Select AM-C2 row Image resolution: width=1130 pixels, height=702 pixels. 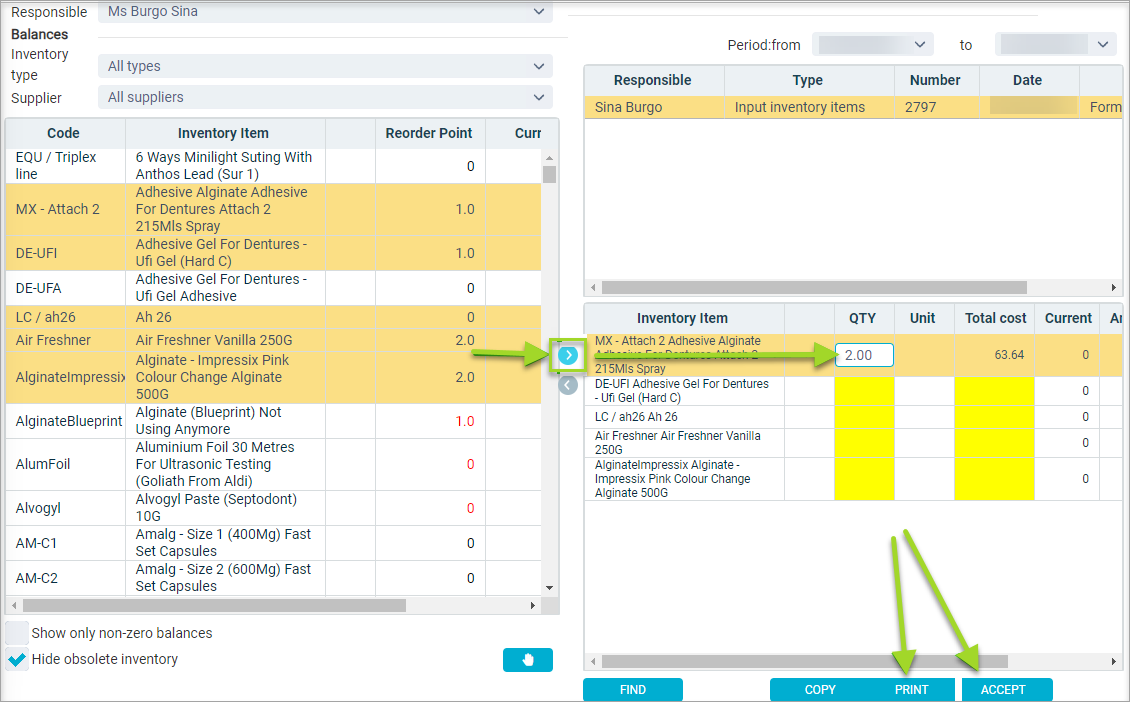(273, 578)
